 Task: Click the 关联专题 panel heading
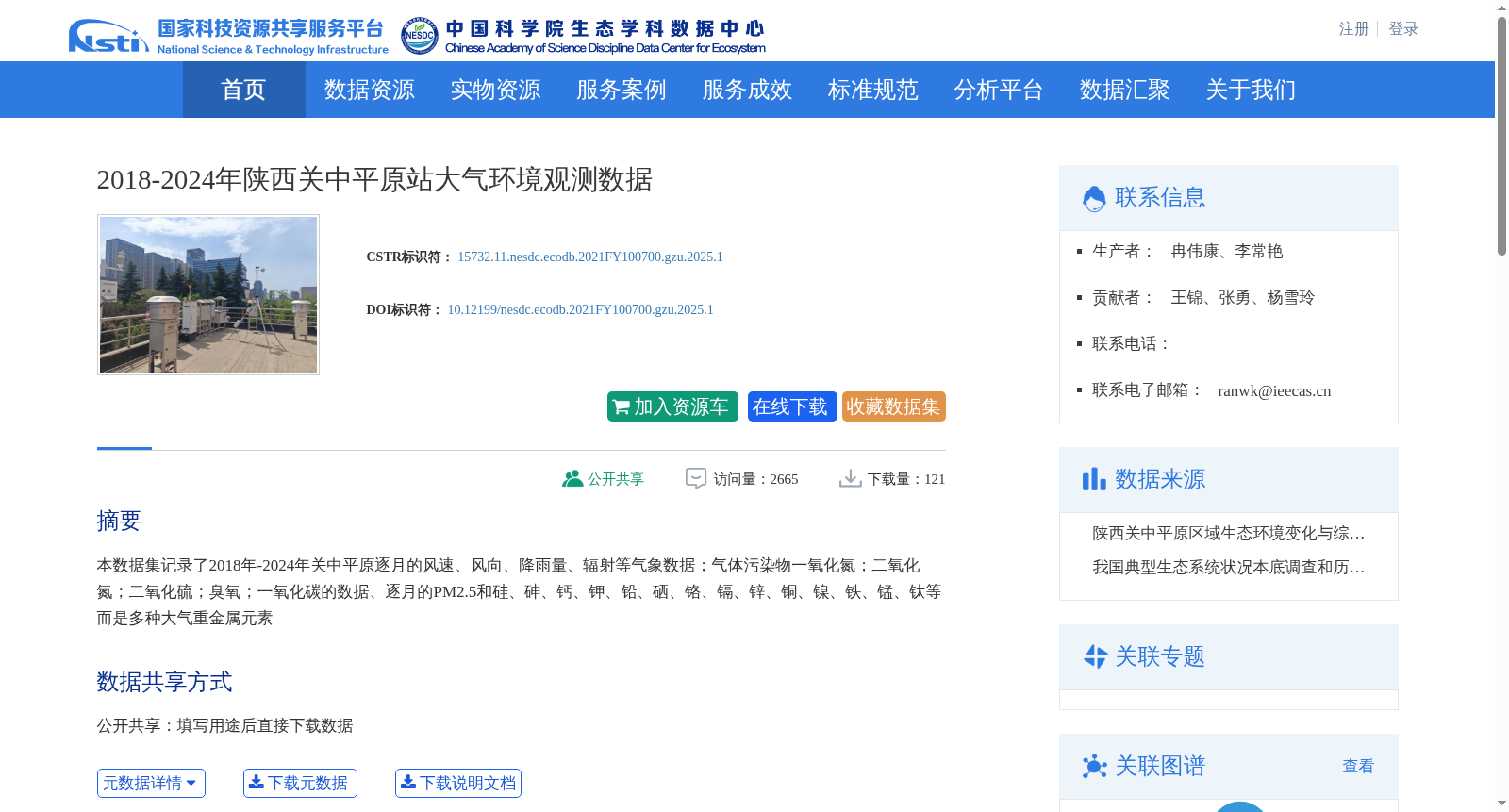1160,656
